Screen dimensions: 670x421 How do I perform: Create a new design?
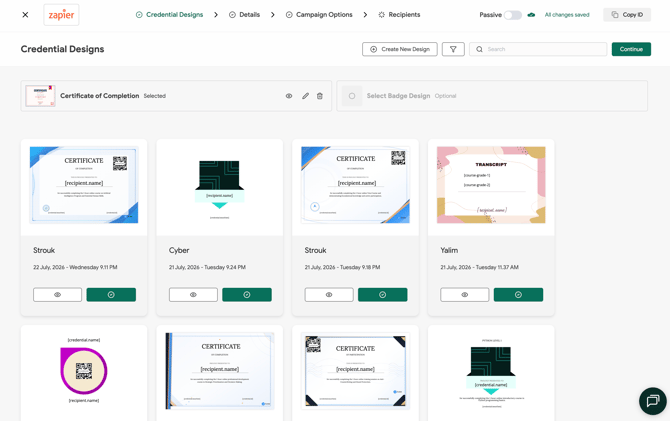[400, 49]
